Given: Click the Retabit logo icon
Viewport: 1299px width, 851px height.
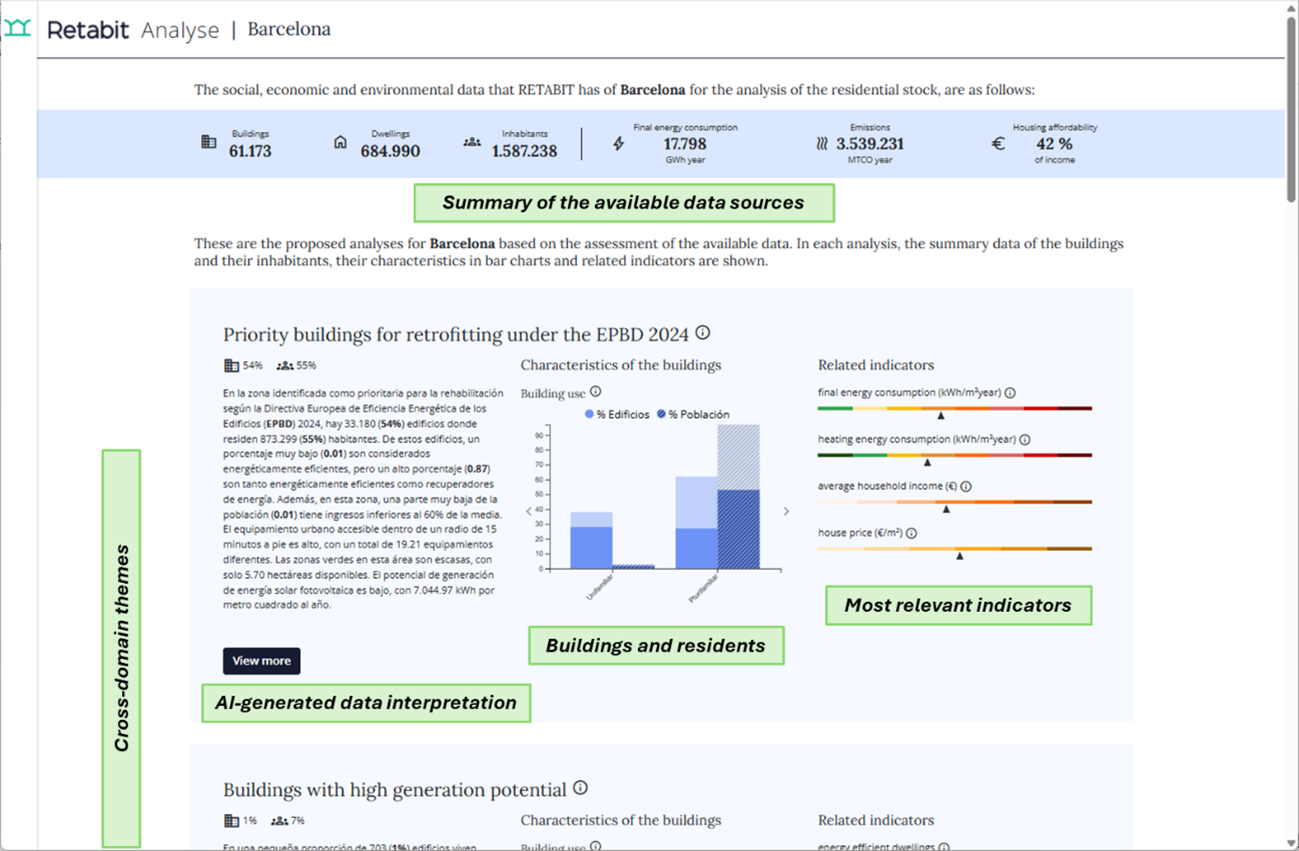Looking at the screenshot, I should point(18,29).
